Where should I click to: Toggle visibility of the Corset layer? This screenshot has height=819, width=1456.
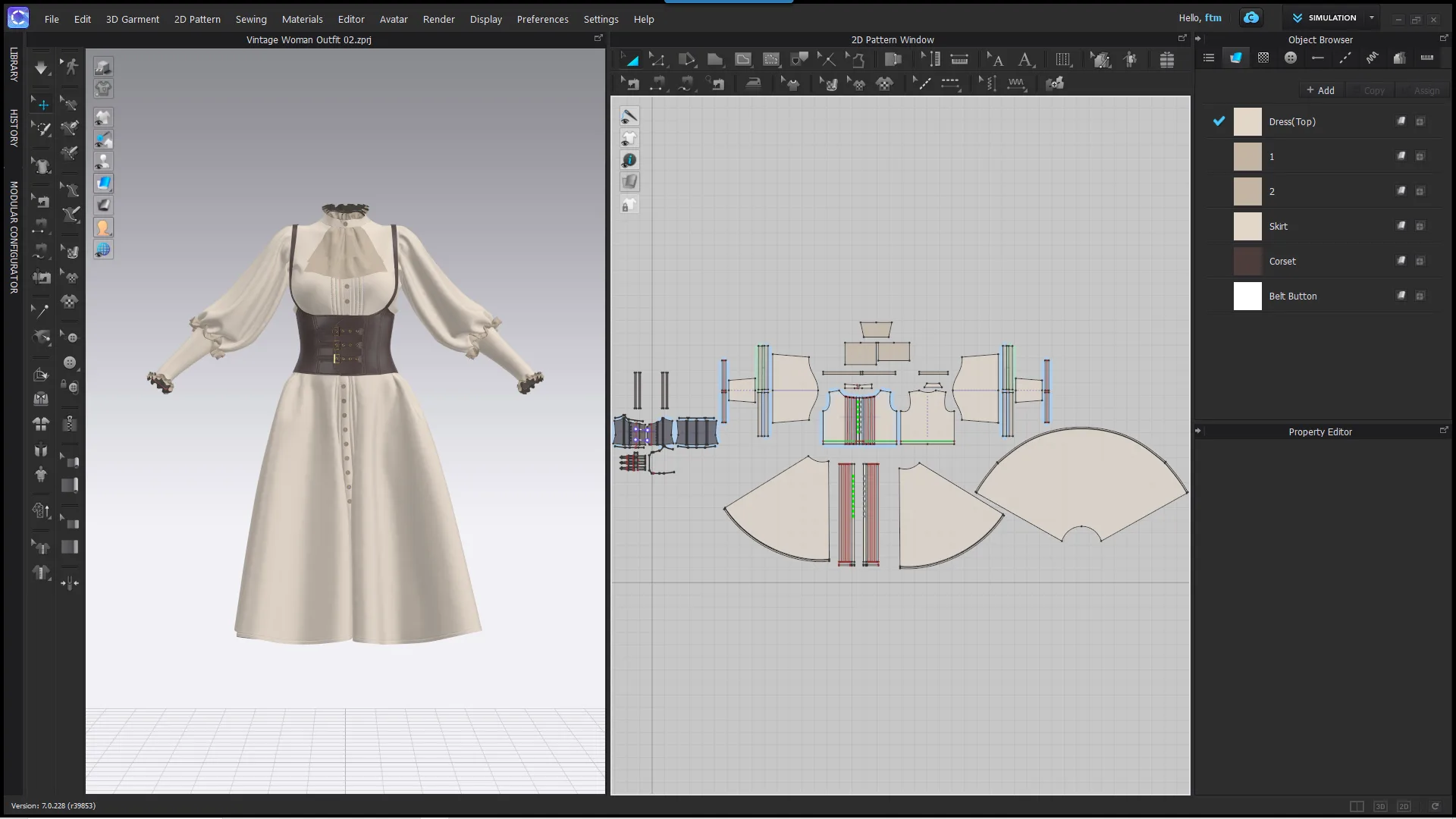(x=1218, y=261)
